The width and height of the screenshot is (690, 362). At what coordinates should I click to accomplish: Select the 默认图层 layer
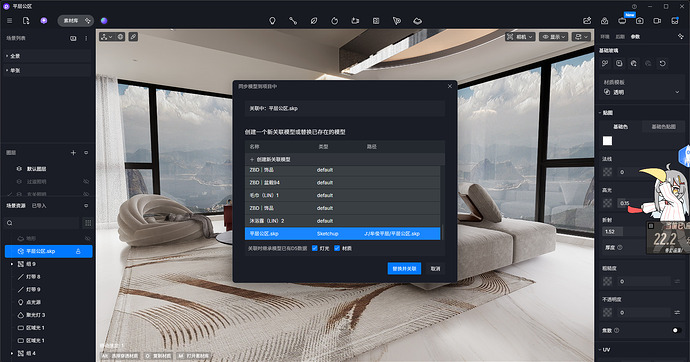click(37, 168)
